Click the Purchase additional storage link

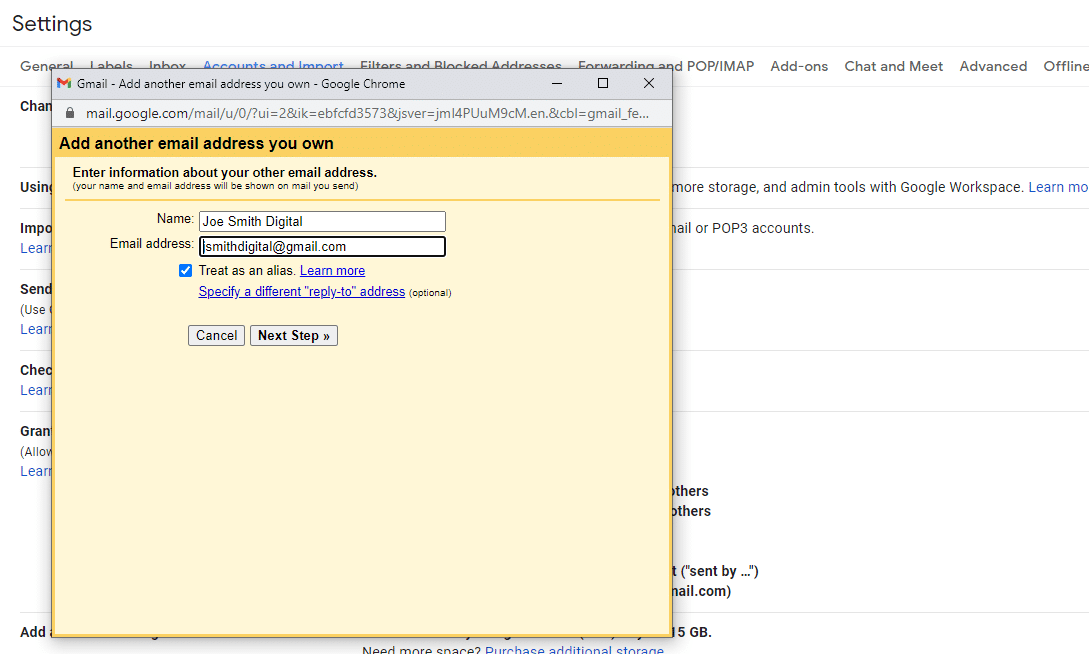tap(574, 650)
